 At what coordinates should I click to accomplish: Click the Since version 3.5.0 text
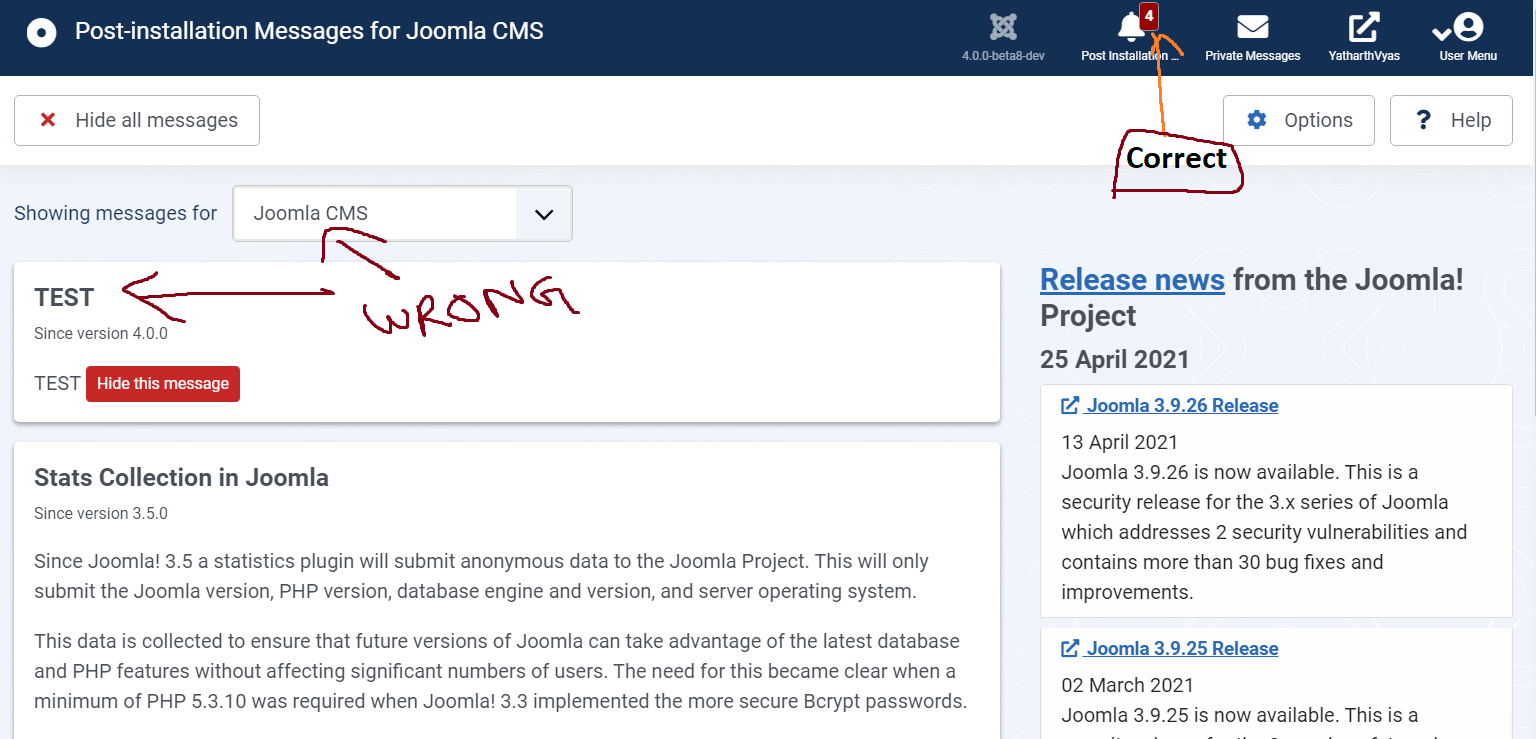[101, 513]
